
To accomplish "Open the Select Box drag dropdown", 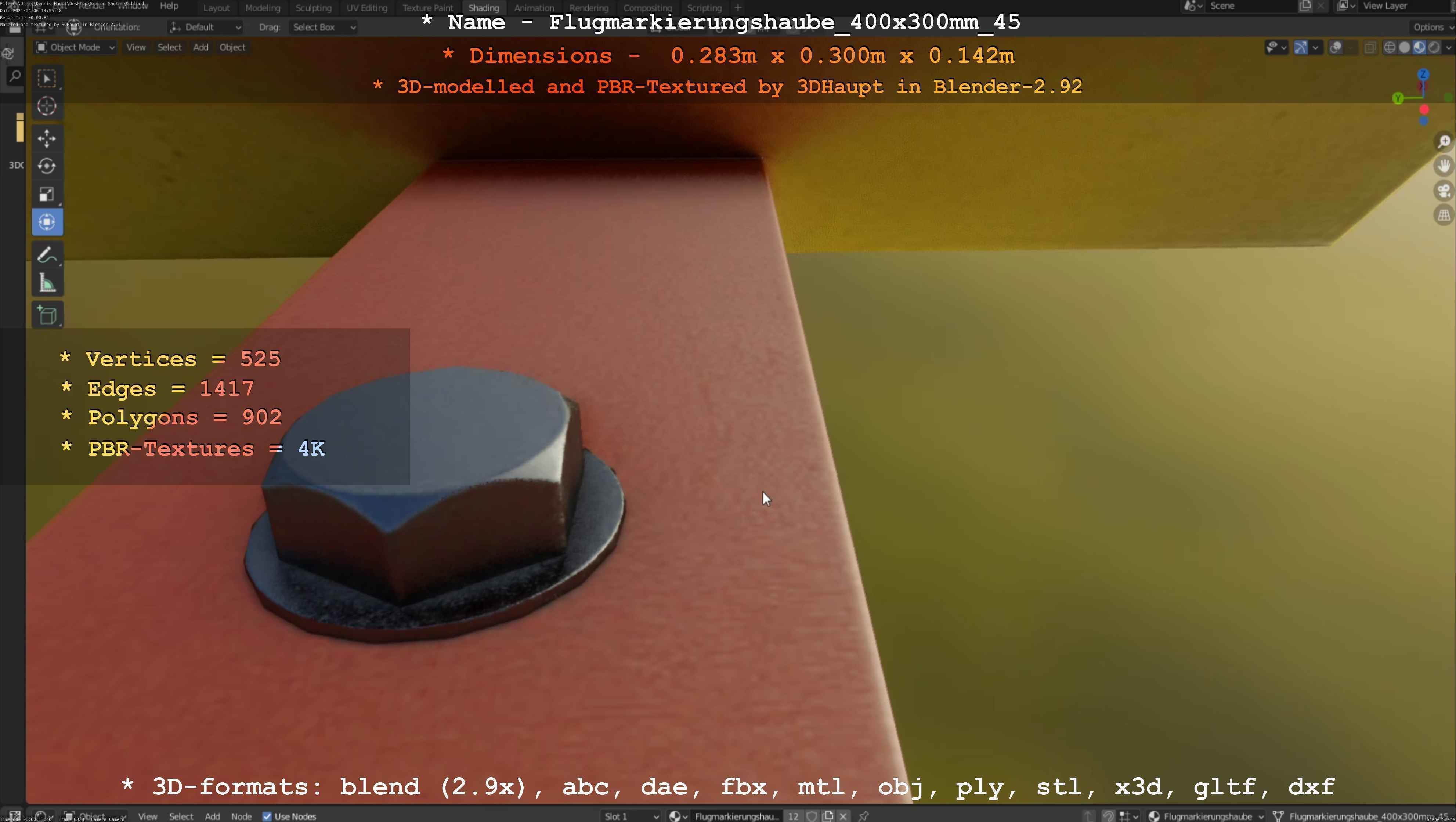I will pos(323,27).
